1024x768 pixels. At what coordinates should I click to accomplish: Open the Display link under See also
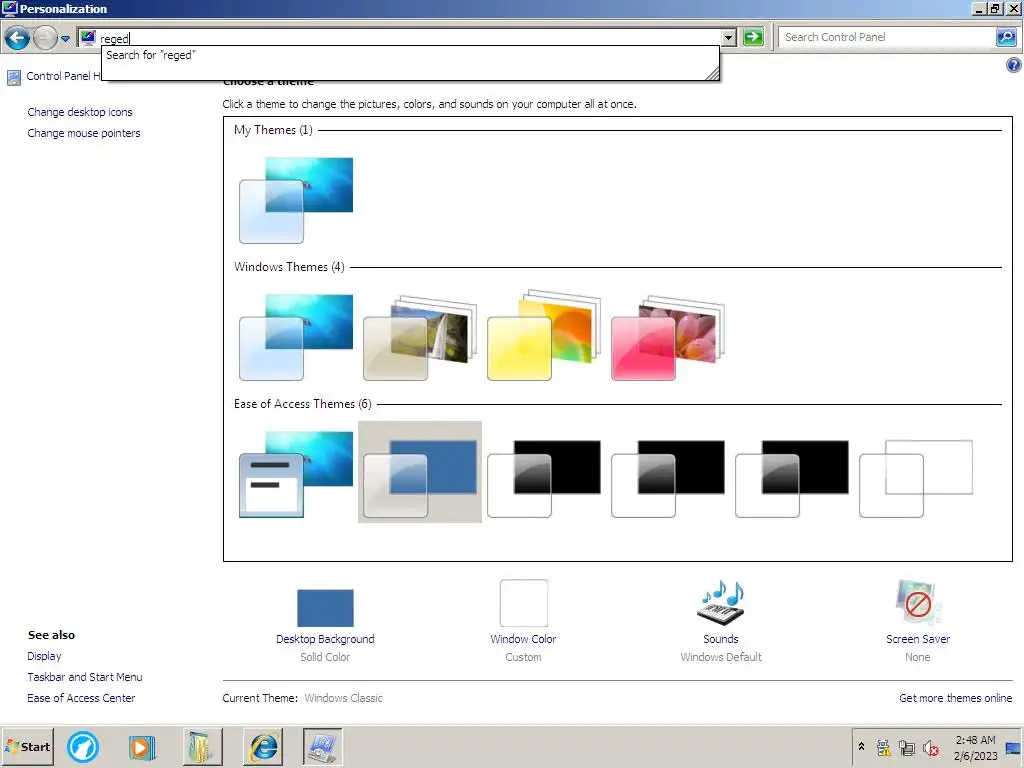coord(44,656)
